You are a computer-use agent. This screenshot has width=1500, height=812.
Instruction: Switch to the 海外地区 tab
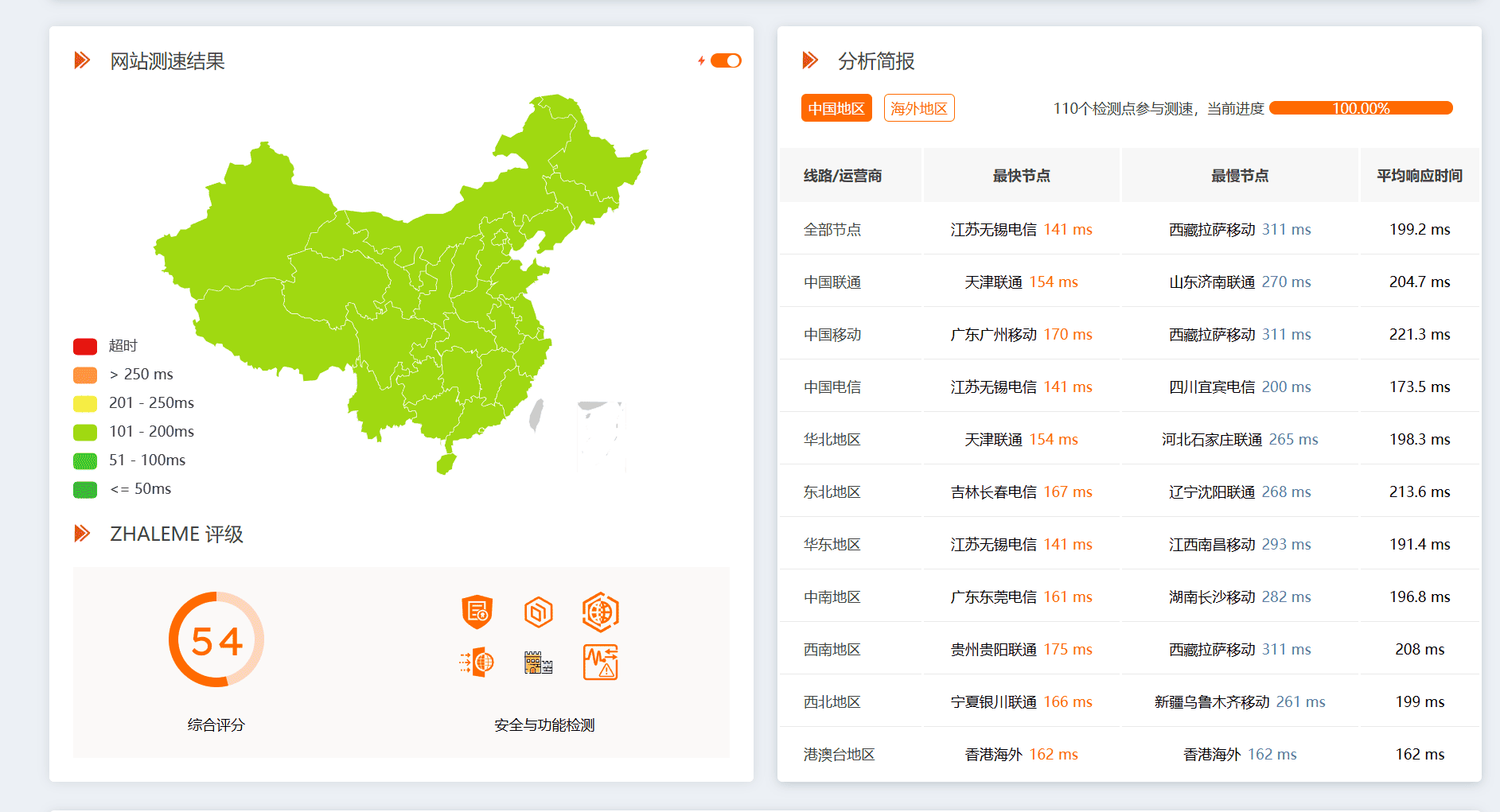918,108
